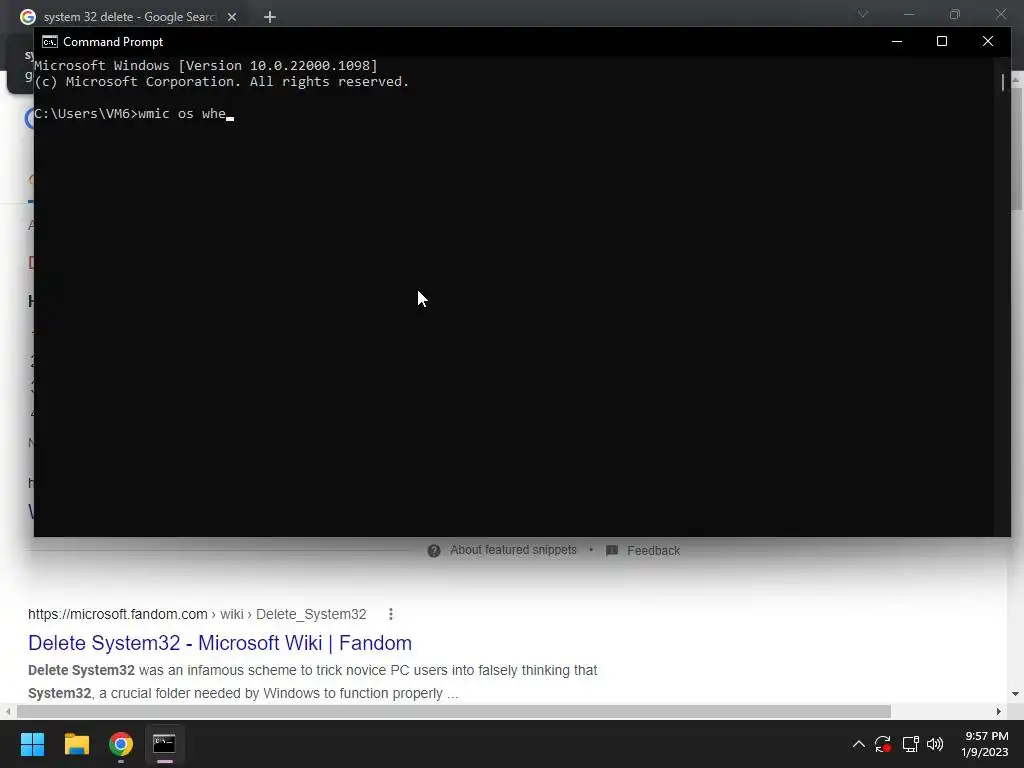Click the page scrollbar's down arrow in Chrome
The height and width of the screenshot is (768, 1024).
(1016, 694)
